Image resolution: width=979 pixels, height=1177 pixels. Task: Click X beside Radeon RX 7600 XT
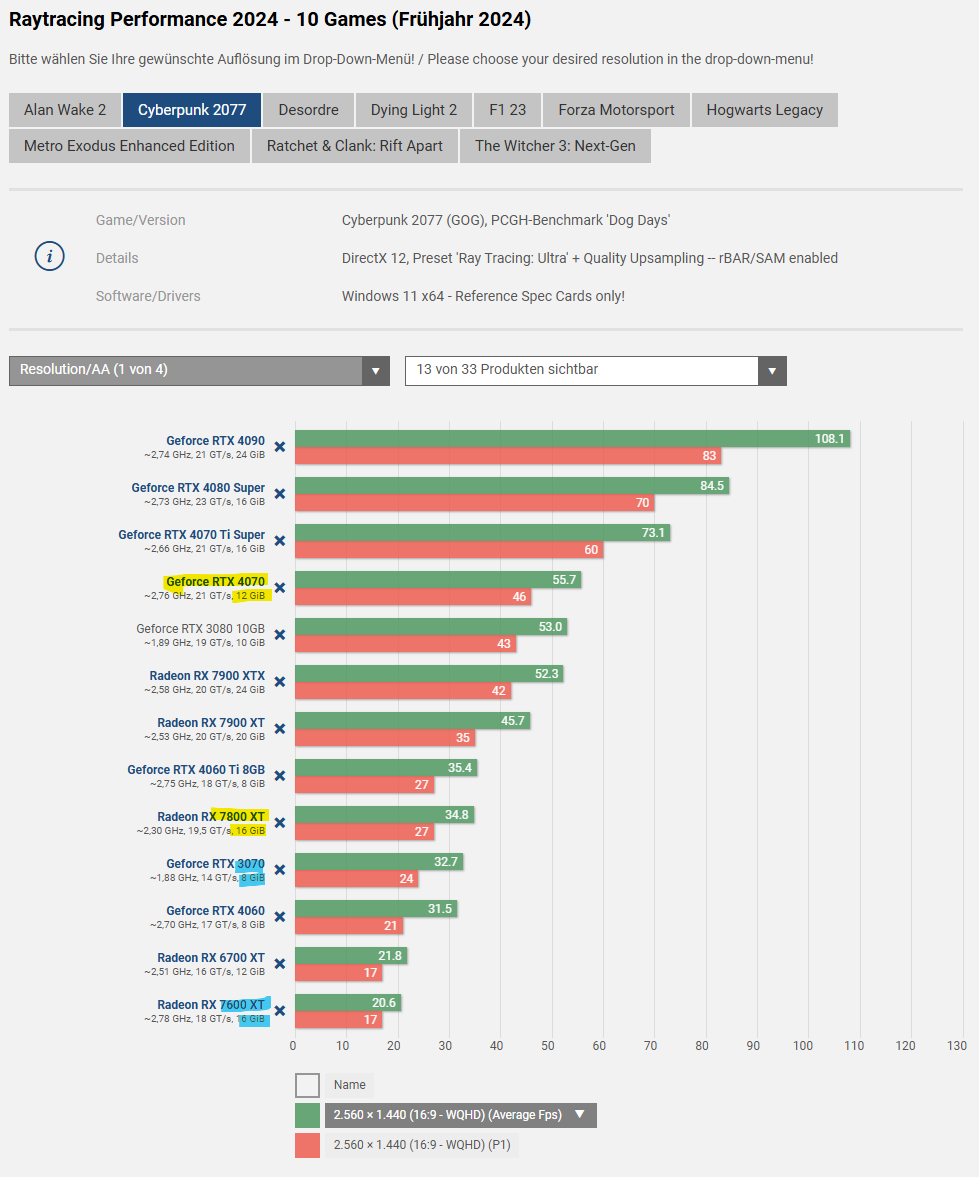[x=280, y=1011]
